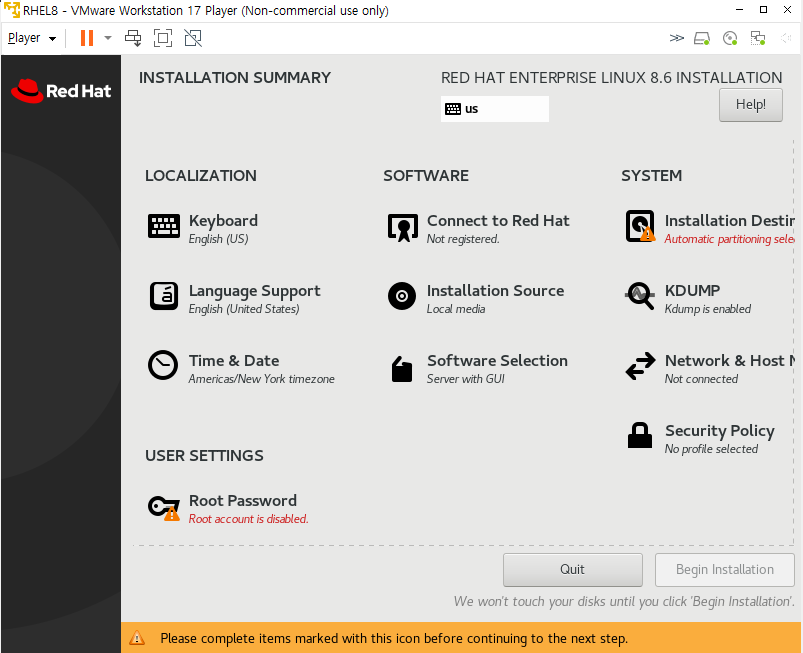The image size is (803, 653).
Task: Click the Root Password key icon
Action: 164,508
